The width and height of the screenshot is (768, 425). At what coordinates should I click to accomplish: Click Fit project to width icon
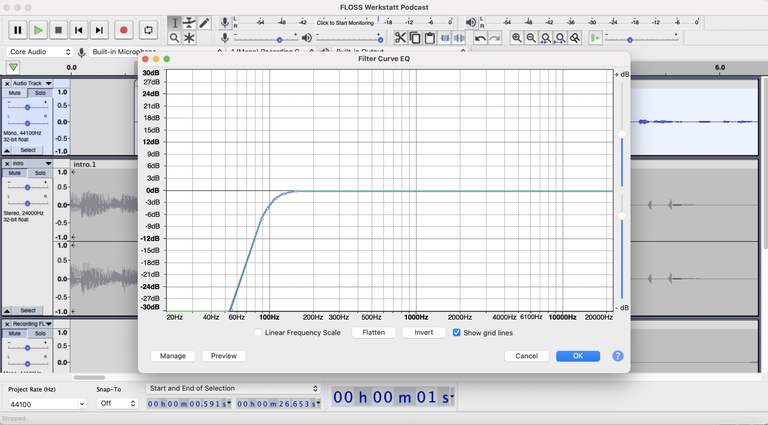tap(560, 38)
